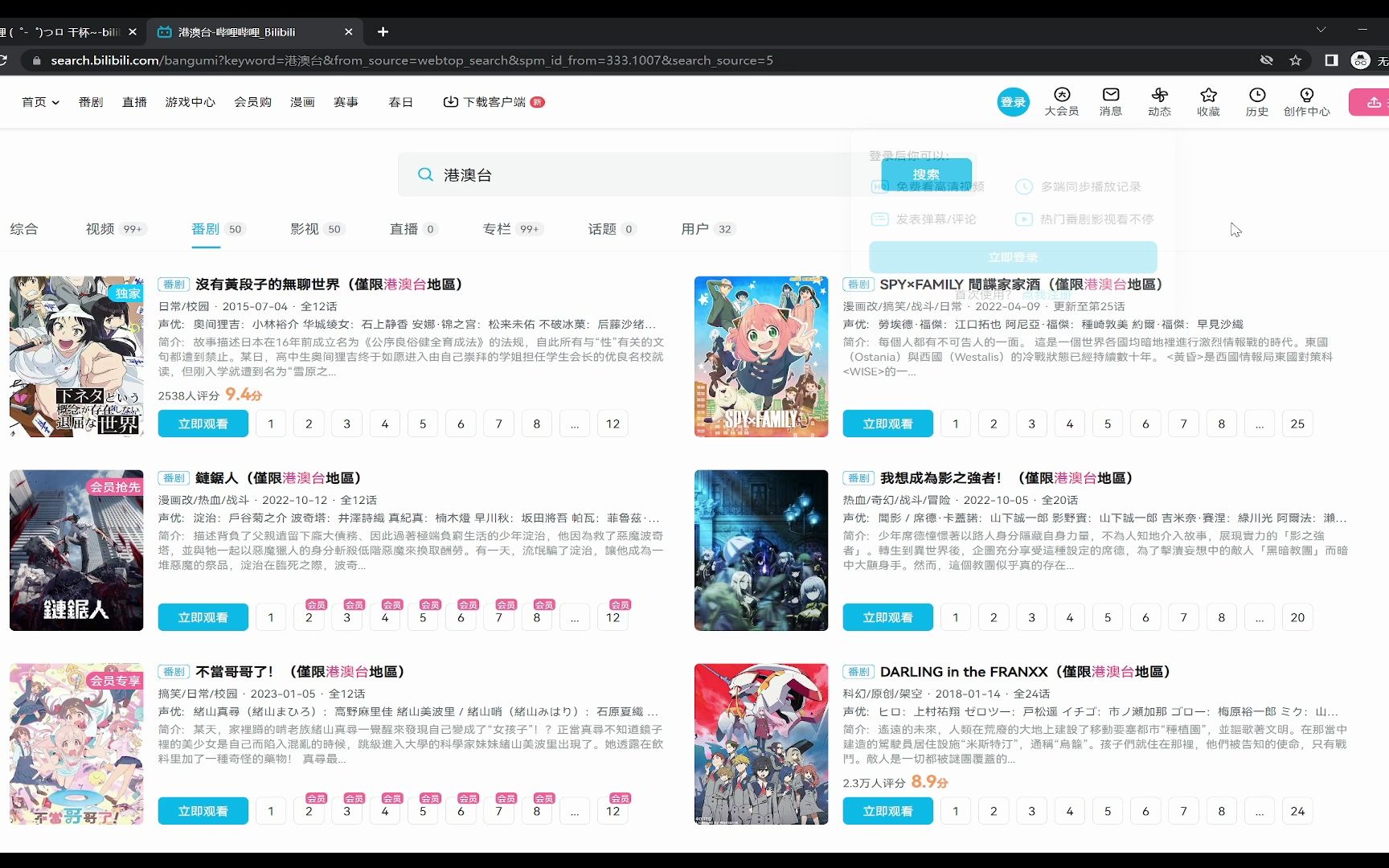
Task: Click 立即观看 for 不當哥哥了
Action: point(203,811)
